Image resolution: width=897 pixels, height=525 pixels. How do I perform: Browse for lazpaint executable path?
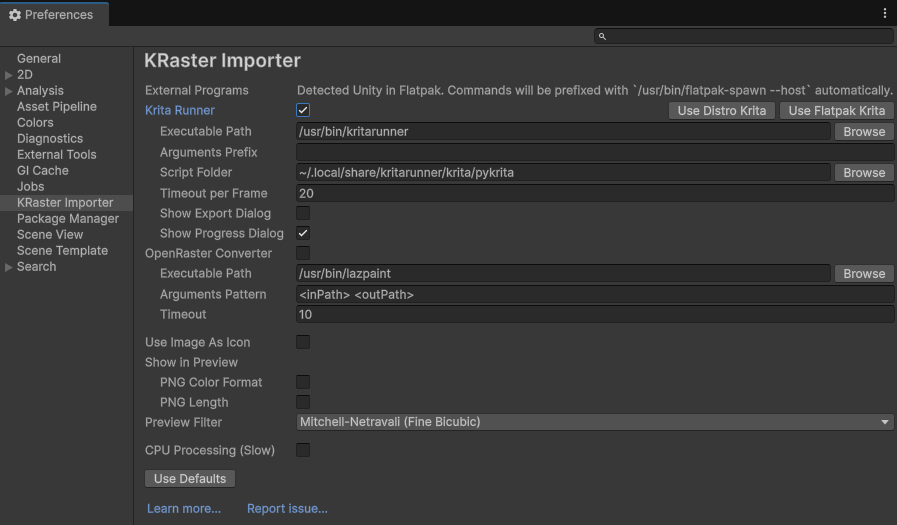point(864,273)
